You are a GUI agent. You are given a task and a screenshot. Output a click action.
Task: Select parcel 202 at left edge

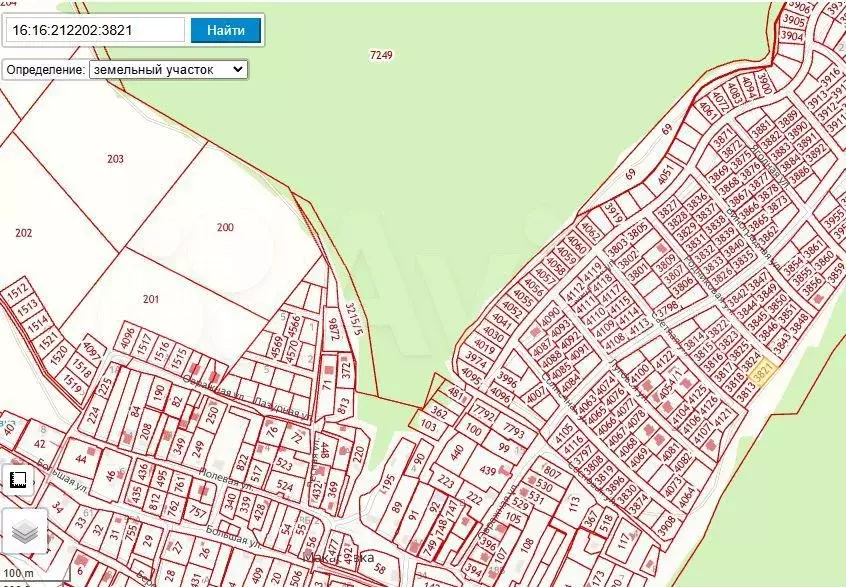tap(24, 233)
